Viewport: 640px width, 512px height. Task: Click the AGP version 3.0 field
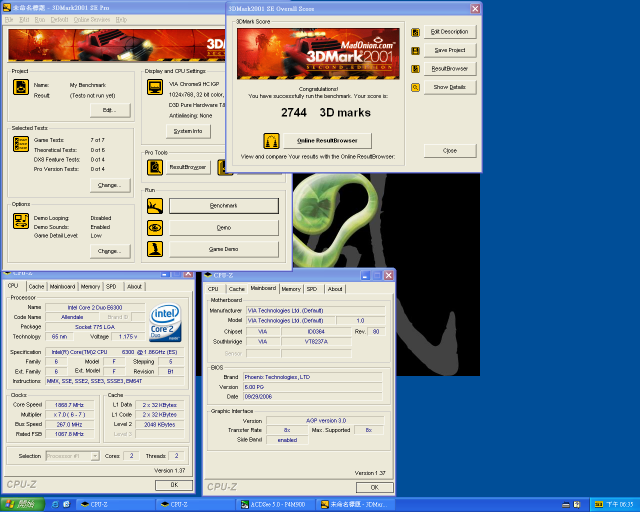click(x=325, y=421)
